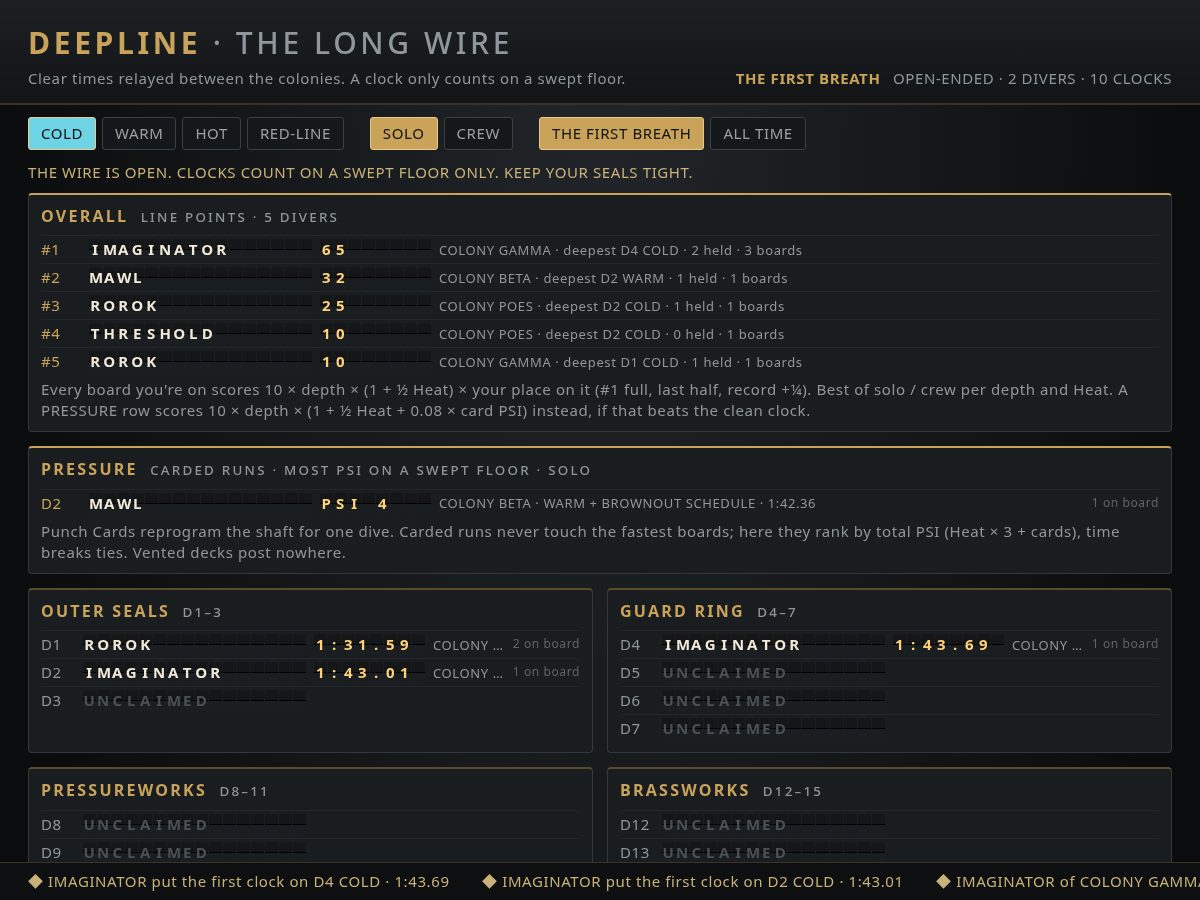Click diamond marker before the D2 COLD ticker item
Screen dimensions: 1200x900
pos(489,882)
